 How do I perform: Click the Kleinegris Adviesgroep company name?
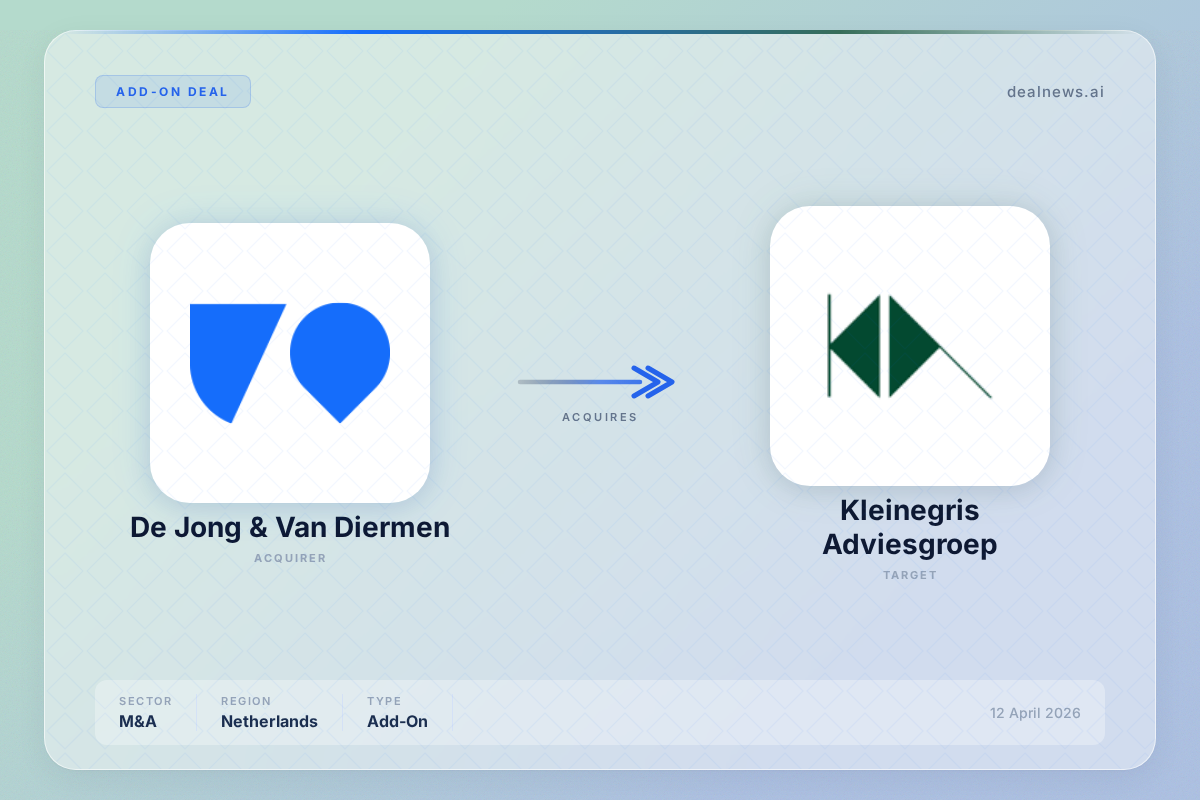coord(909,528)
